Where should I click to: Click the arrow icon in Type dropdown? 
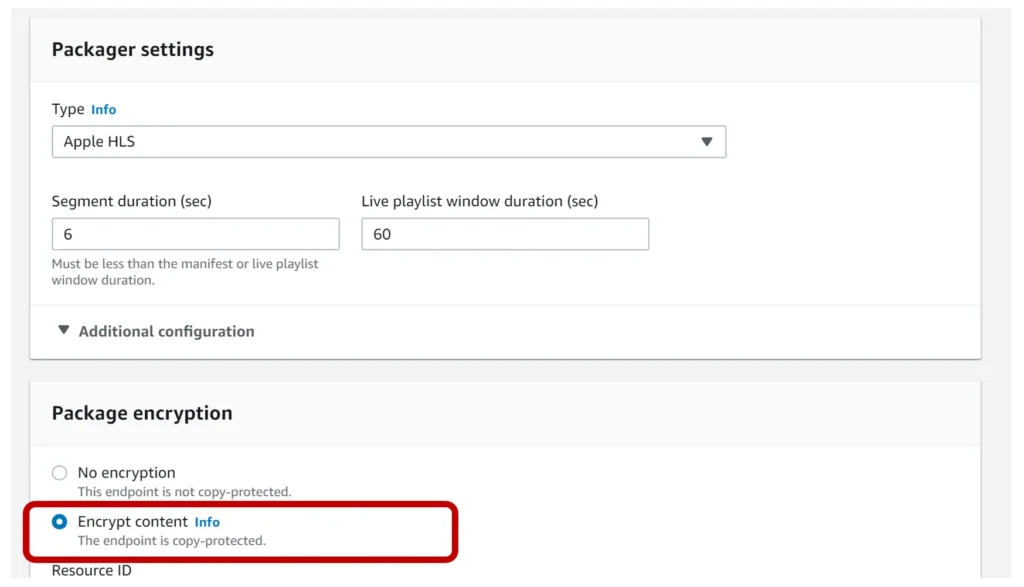point(707,142)
